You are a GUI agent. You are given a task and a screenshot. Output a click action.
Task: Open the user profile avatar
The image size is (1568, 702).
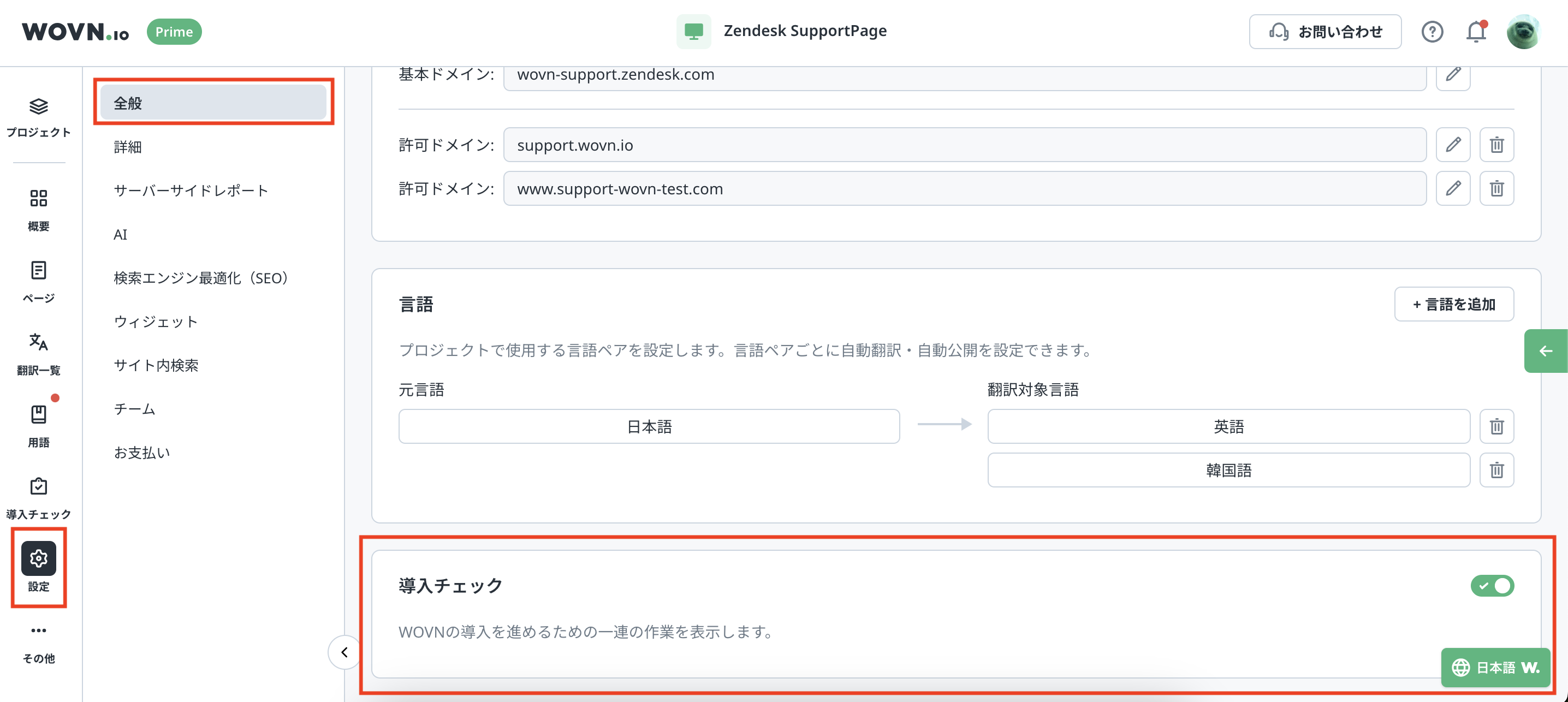(1523, 32)
